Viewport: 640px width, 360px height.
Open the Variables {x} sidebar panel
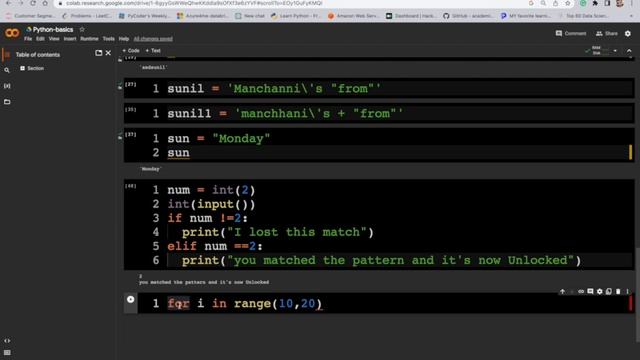7,86
